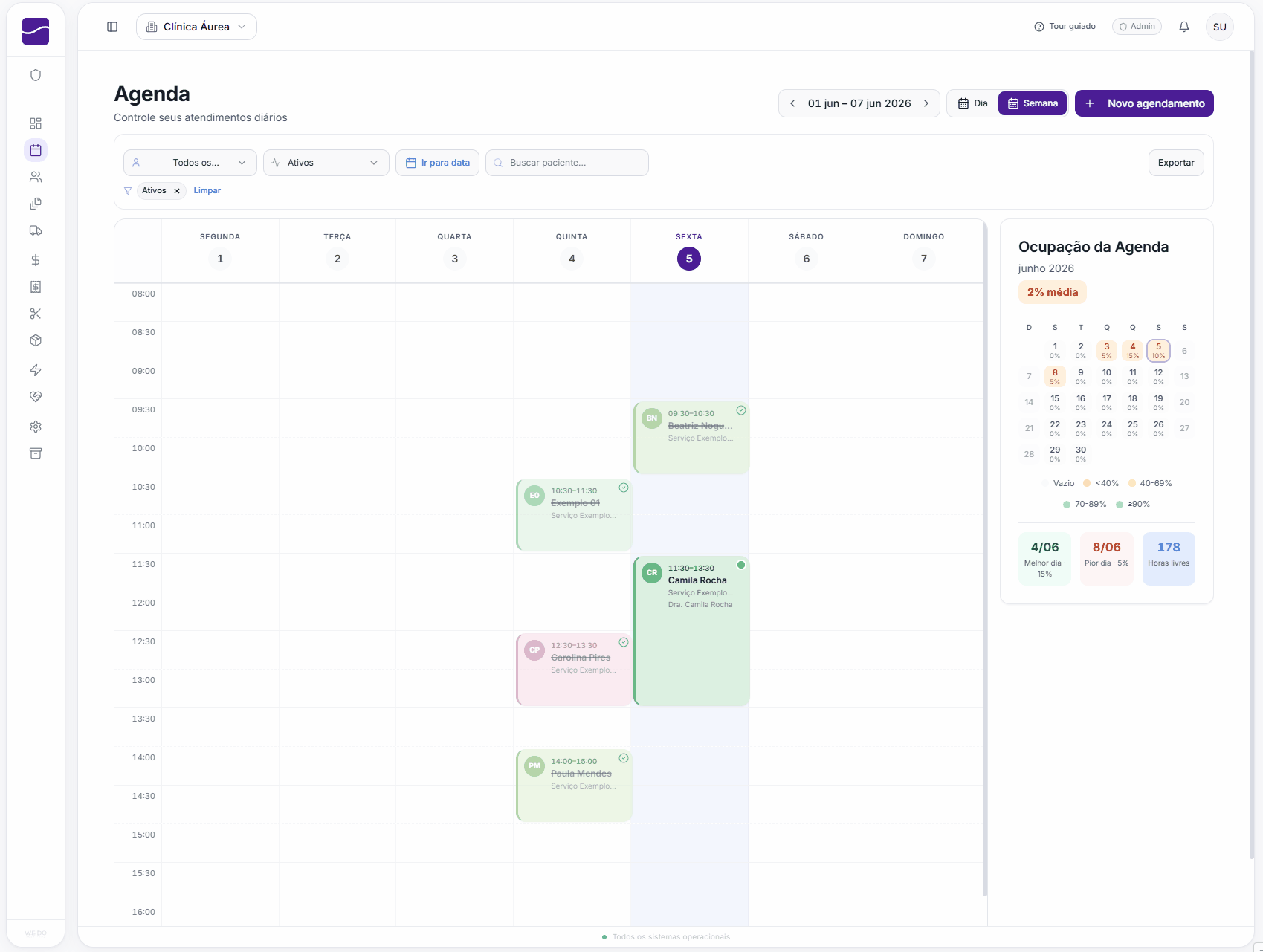Select day 4 in occupancy calendar
This screenshot has width=1263, height=952.
coord(1133,351)
